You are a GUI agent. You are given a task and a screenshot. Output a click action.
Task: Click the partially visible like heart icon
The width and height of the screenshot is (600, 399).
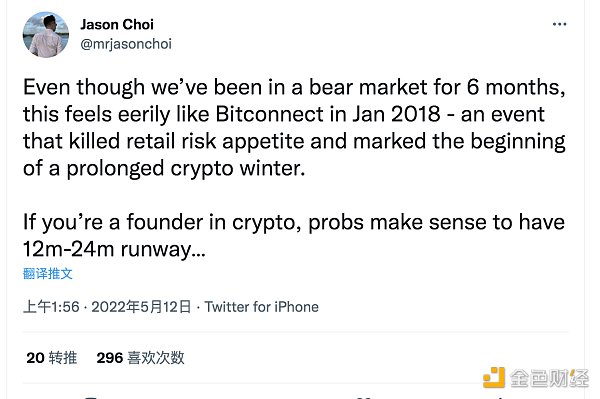pos(364,398)
